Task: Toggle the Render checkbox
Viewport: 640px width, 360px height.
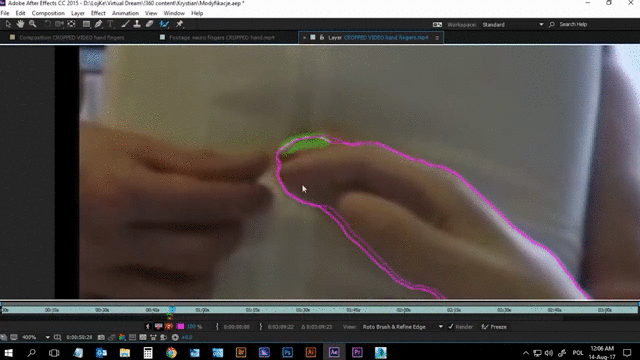Action: click(451, 327)
